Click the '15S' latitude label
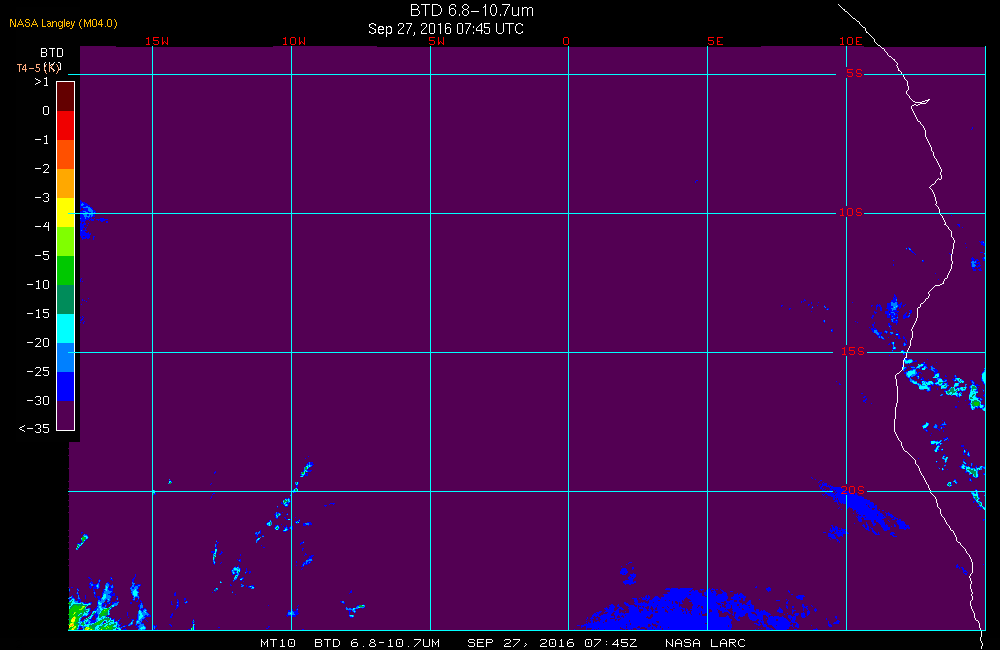1000x650 pixels. coord(852,351)
